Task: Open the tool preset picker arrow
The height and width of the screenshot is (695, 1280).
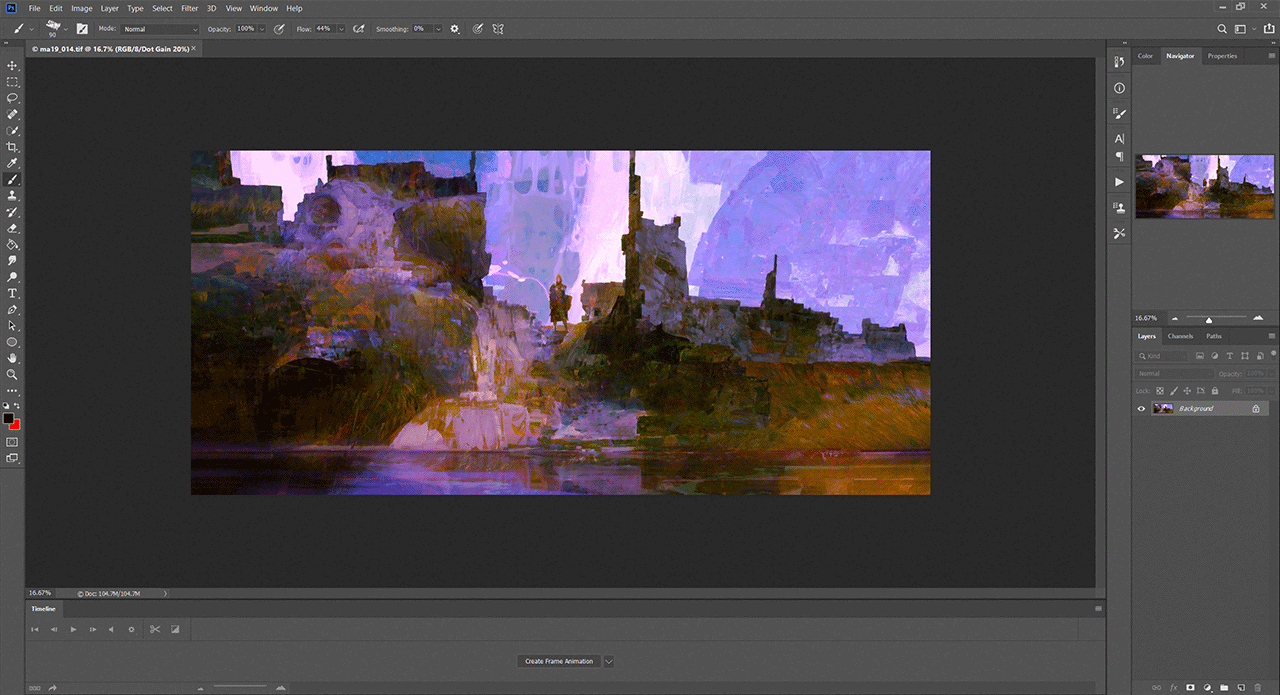Action: coord(32,29)
